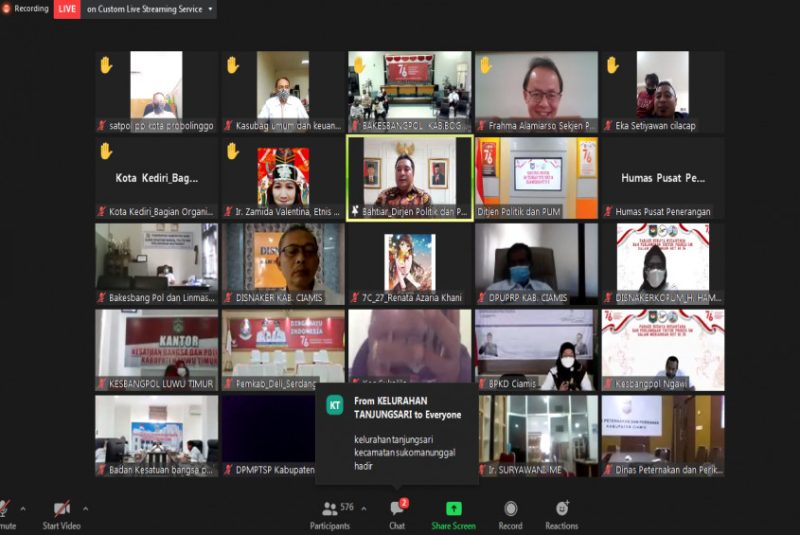Viewport: 800px width, 535px height.
Task: Expand the arrow beside Participants count
Action: [x=364, y=508]
